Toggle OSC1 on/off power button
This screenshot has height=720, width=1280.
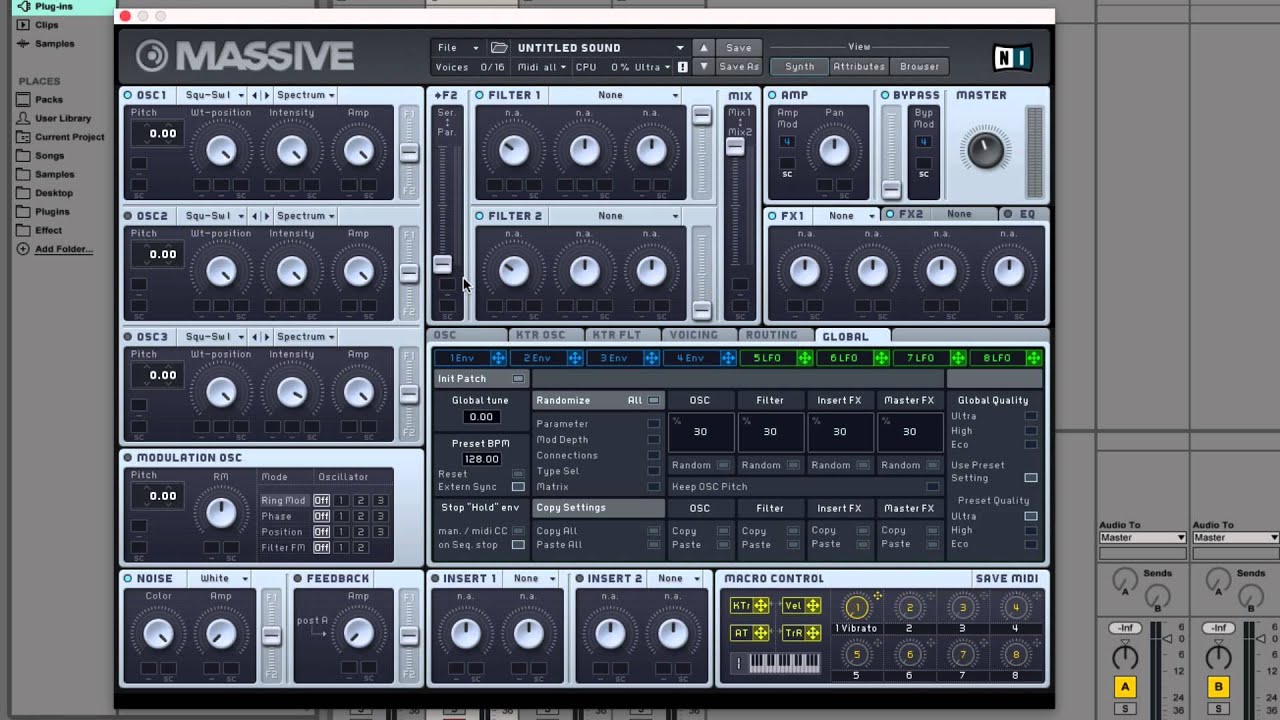coord(128,95)
